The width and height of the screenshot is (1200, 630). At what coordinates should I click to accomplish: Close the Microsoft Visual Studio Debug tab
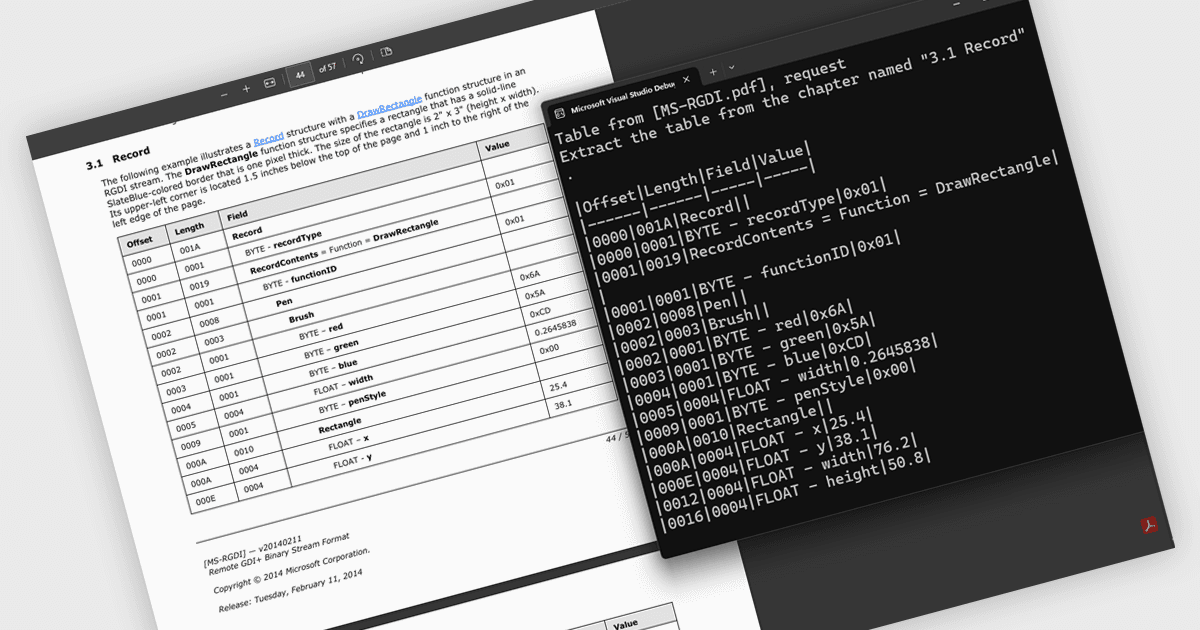[686, 80]
